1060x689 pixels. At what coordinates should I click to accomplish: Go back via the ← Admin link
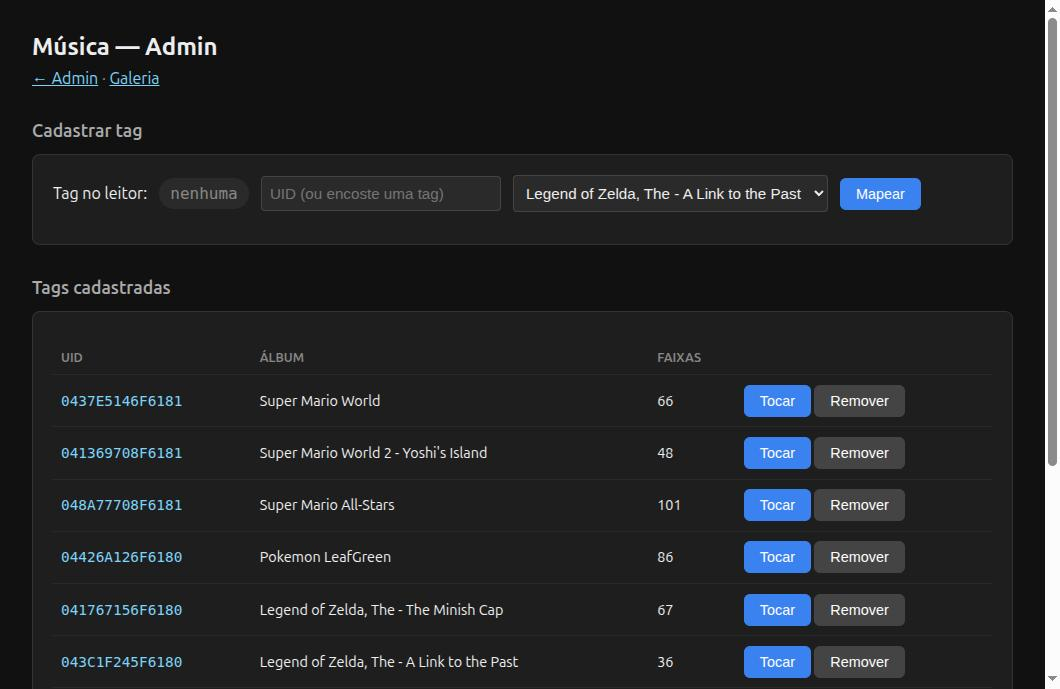65,78
